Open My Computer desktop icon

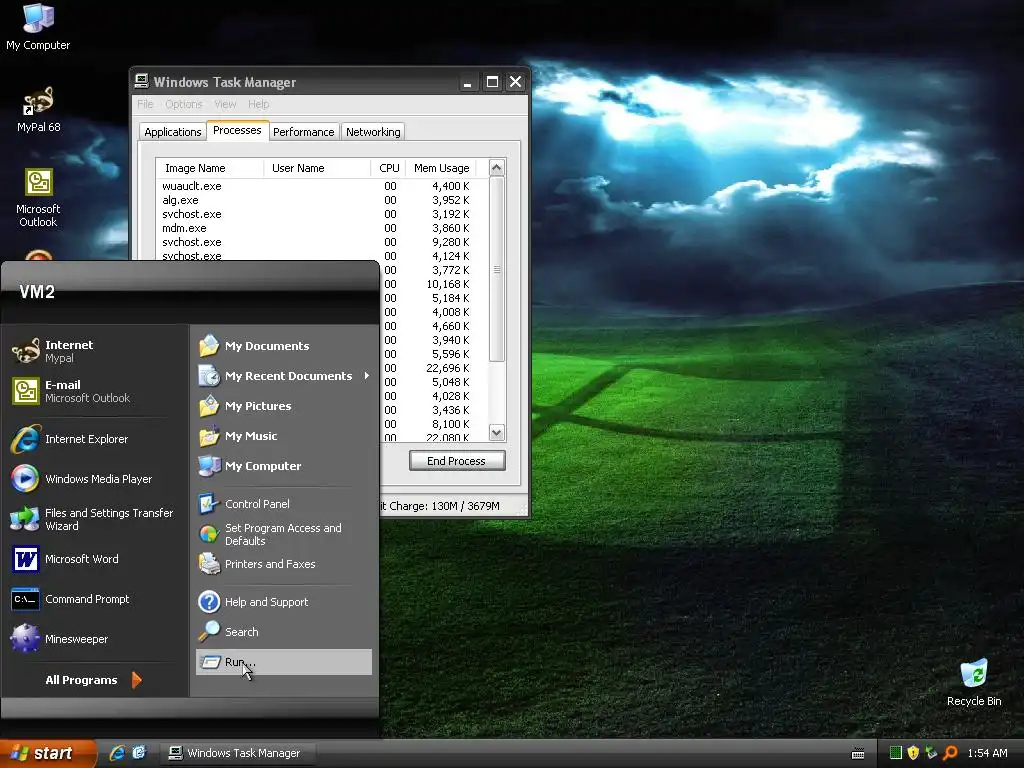[x=38, y=26]
